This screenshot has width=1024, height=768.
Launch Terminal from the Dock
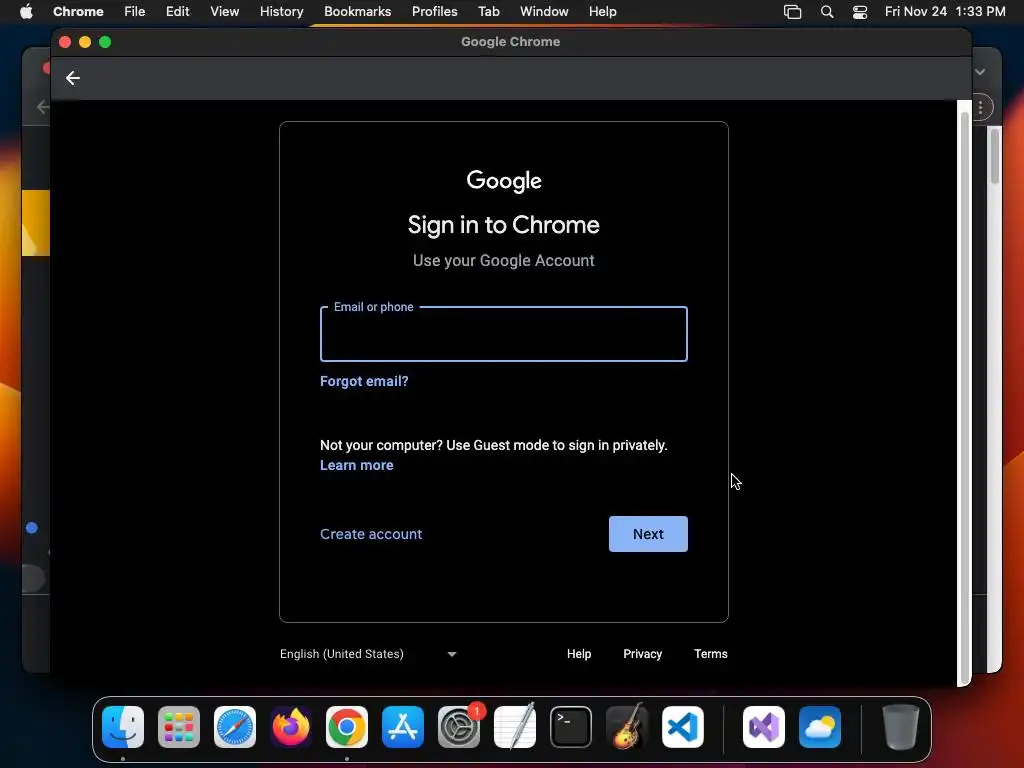click(x=571, y=727)
